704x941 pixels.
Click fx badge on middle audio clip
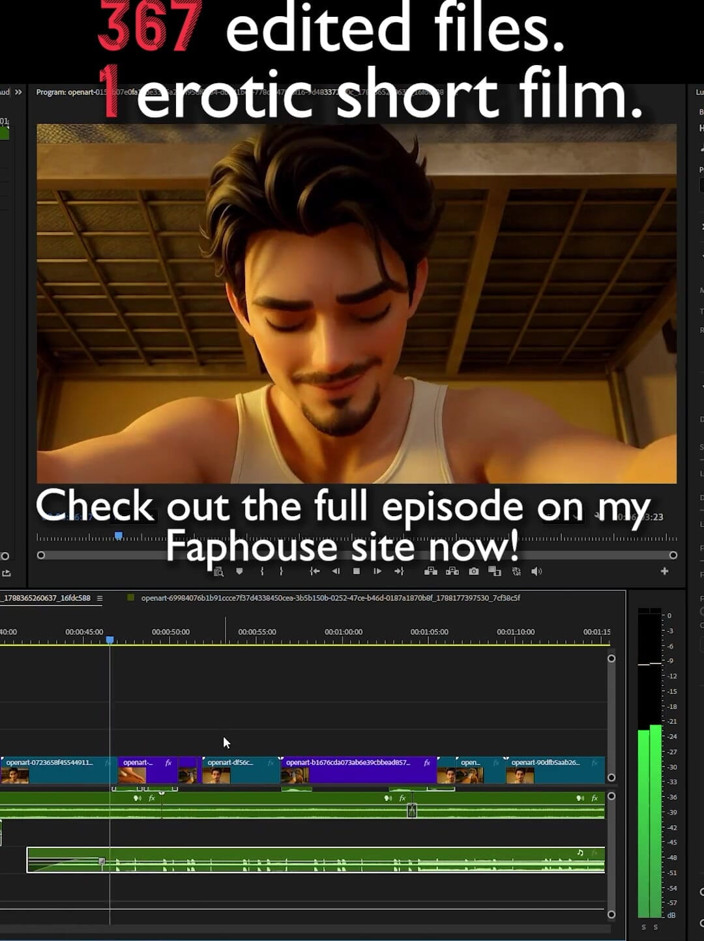click(x=403, y=798)
